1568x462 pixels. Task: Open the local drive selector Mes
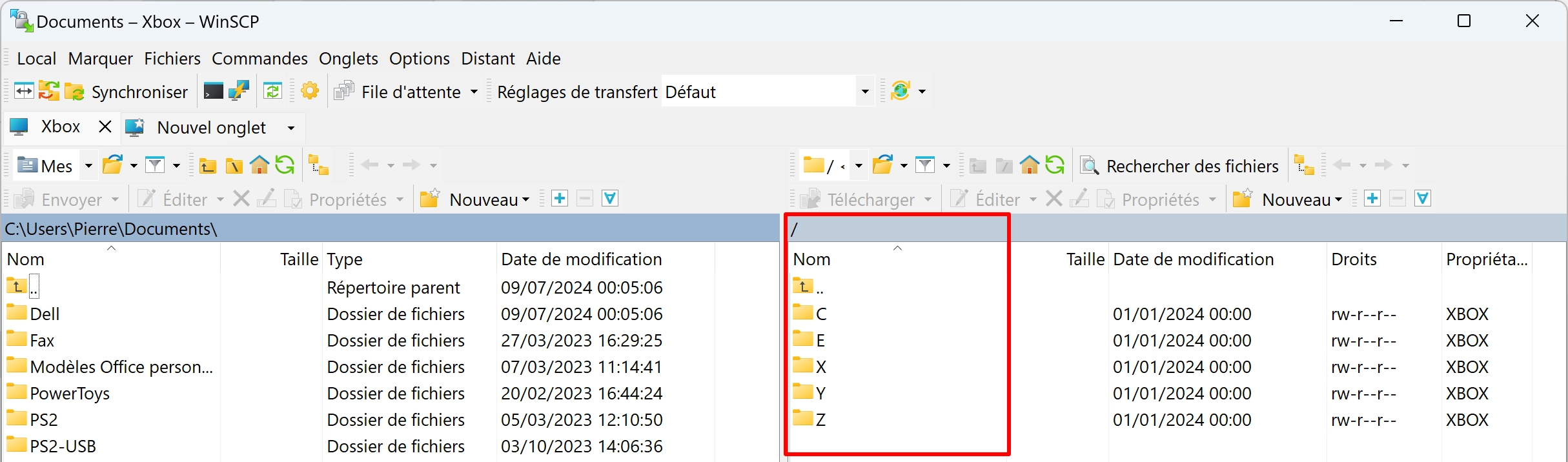[54, 166]
